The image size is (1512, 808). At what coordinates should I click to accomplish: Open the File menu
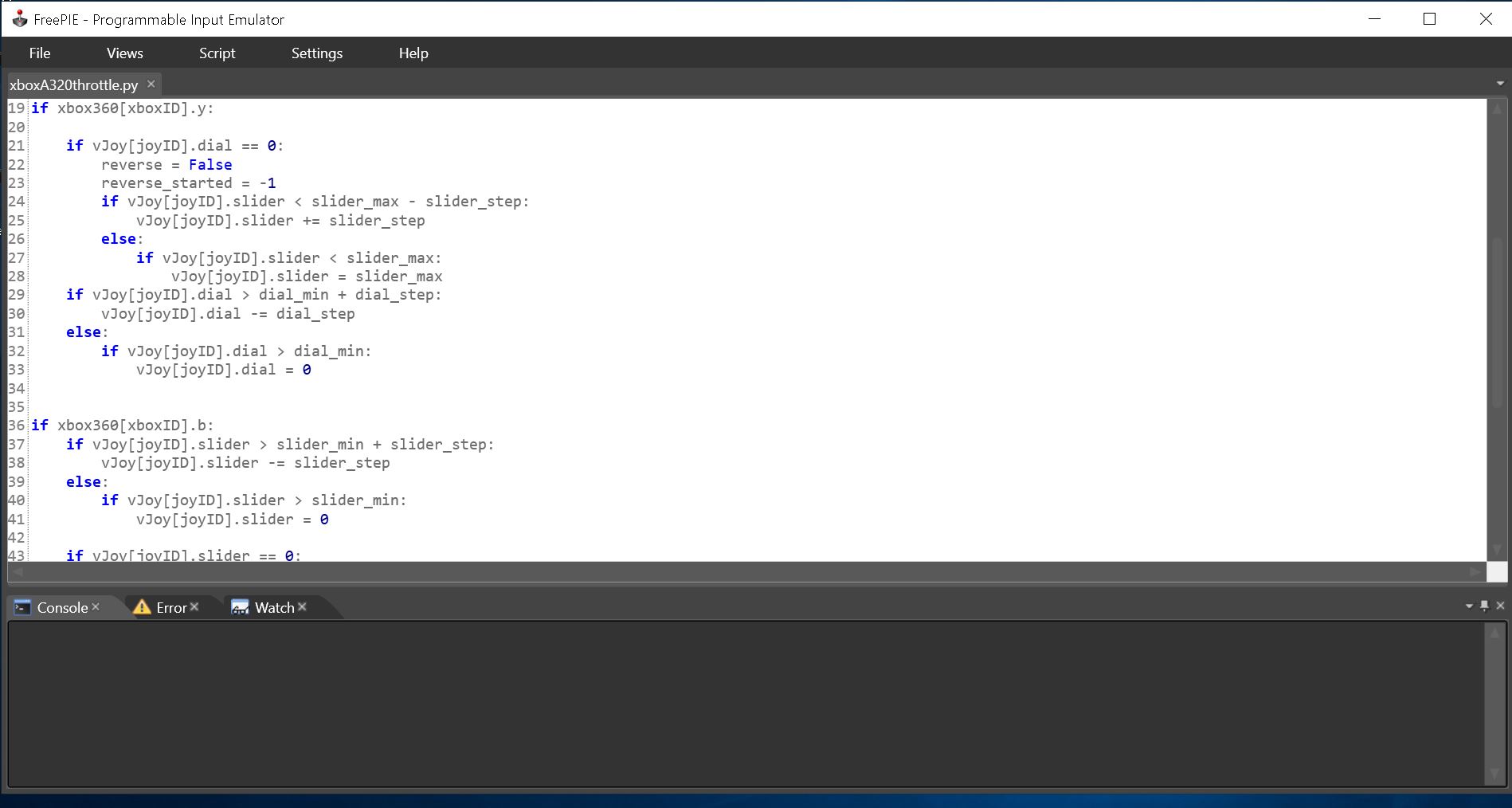pos(40,53)
